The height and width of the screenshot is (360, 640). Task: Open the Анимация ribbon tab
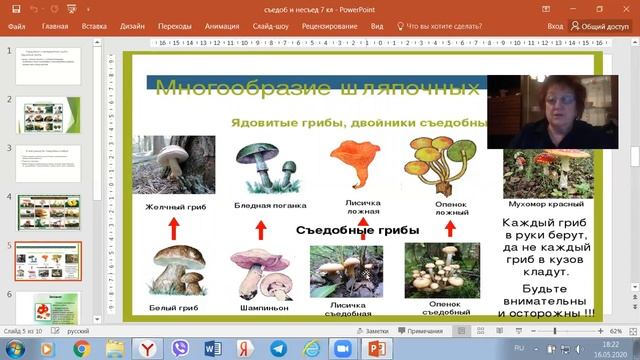222,26
